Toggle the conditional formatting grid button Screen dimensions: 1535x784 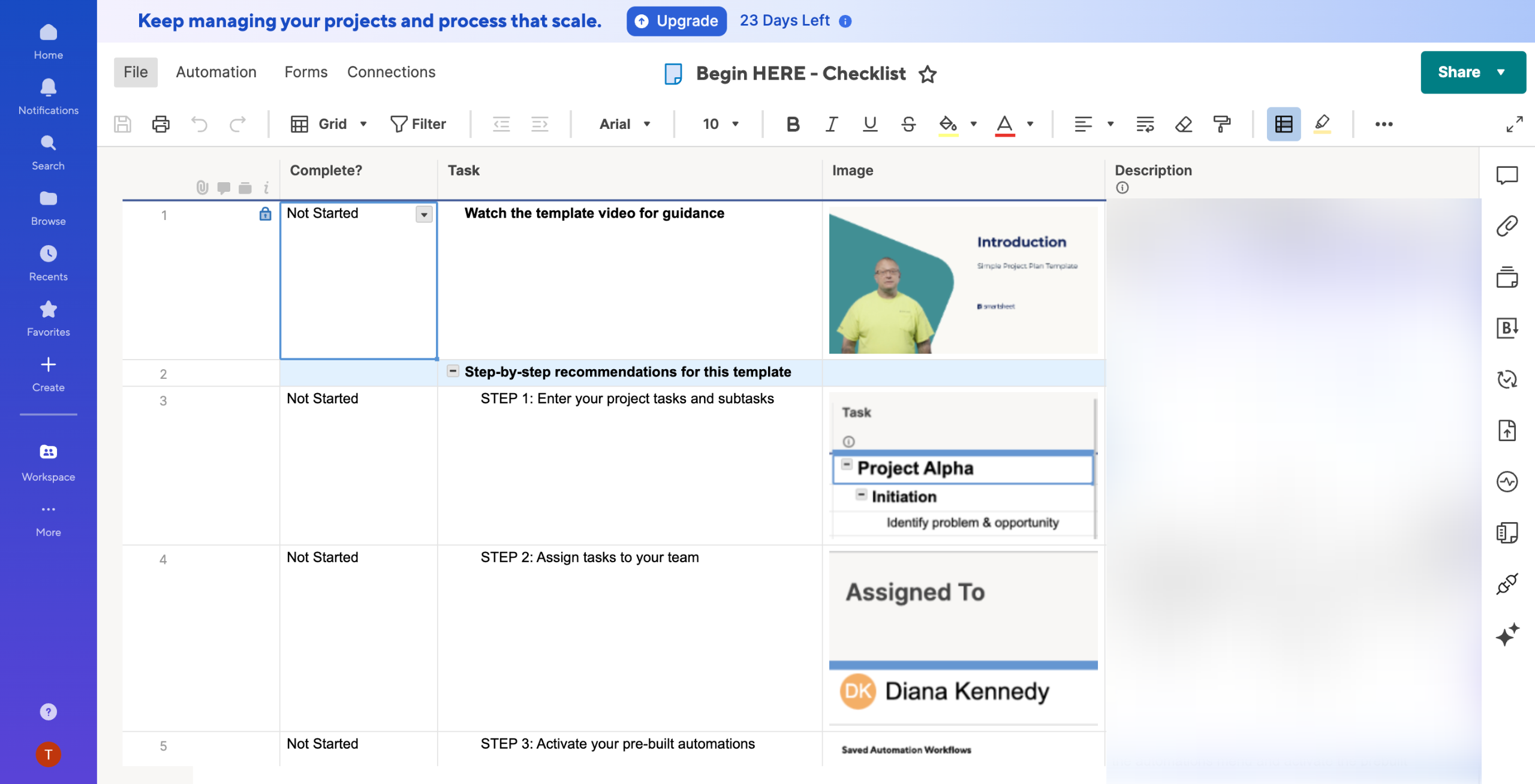[1283, 124]
